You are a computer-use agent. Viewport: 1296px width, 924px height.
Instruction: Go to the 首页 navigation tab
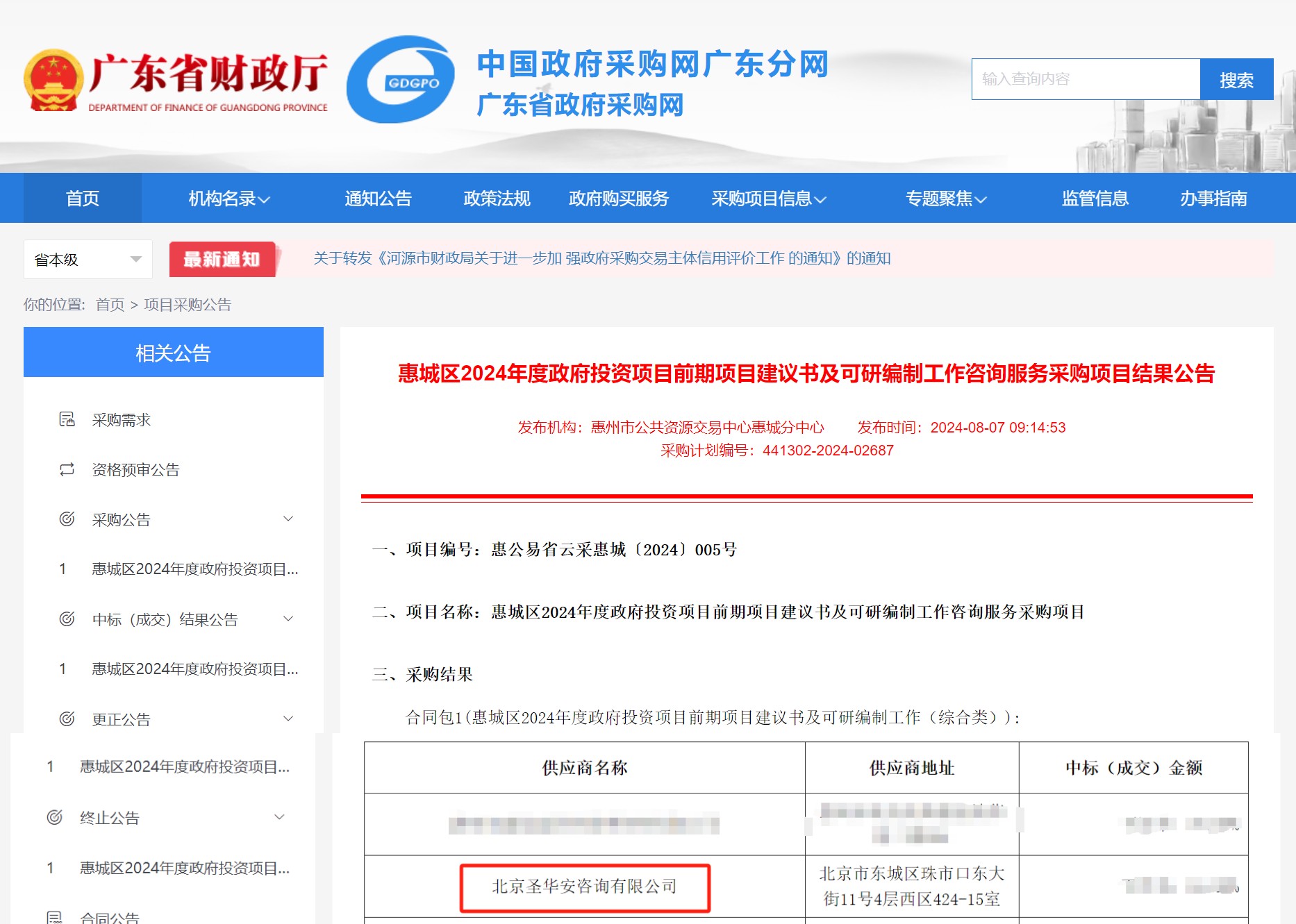83,199
